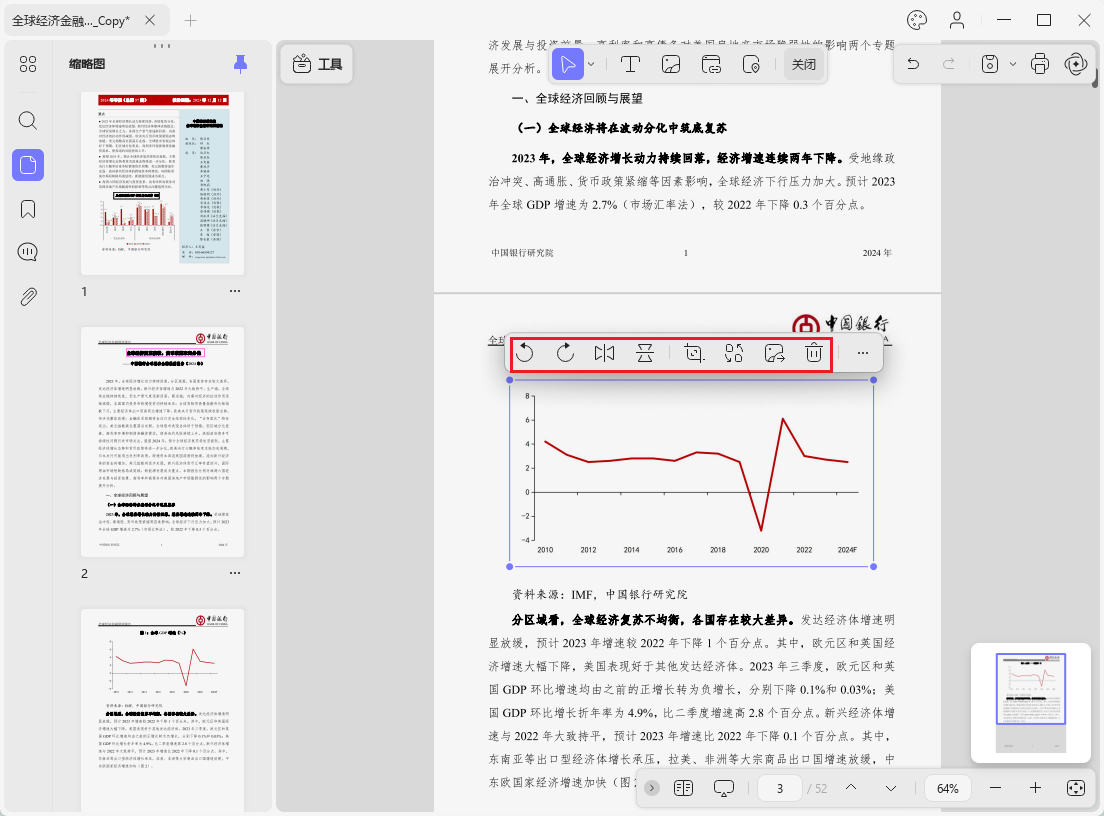The width and height of the screenshot is (1104, 816).
Task: Click the 关闭 button
Action: pyautogui.click(x=803, y=64)
